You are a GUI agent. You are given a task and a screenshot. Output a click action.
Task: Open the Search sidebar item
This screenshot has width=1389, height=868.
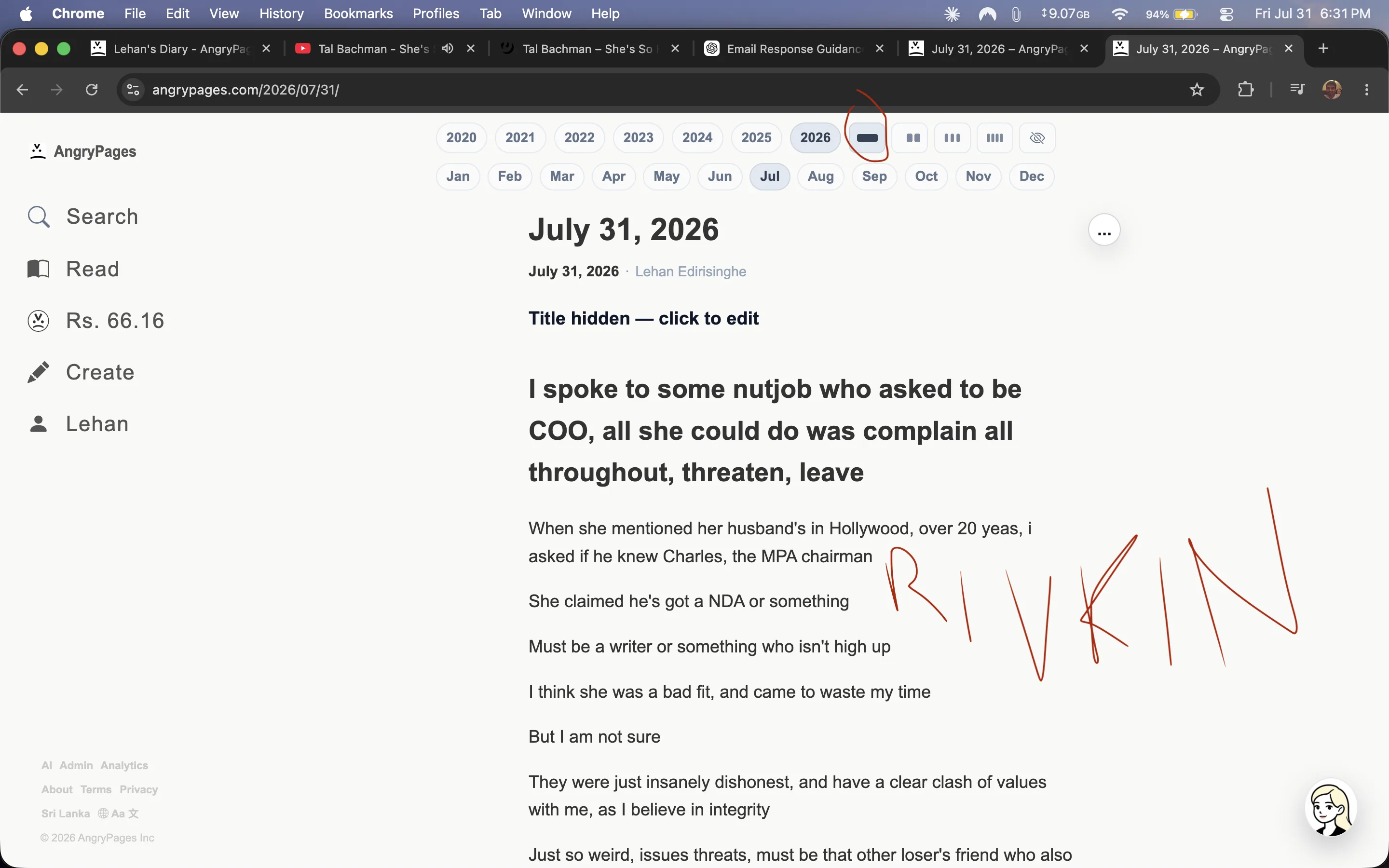(x=82, y=217)
